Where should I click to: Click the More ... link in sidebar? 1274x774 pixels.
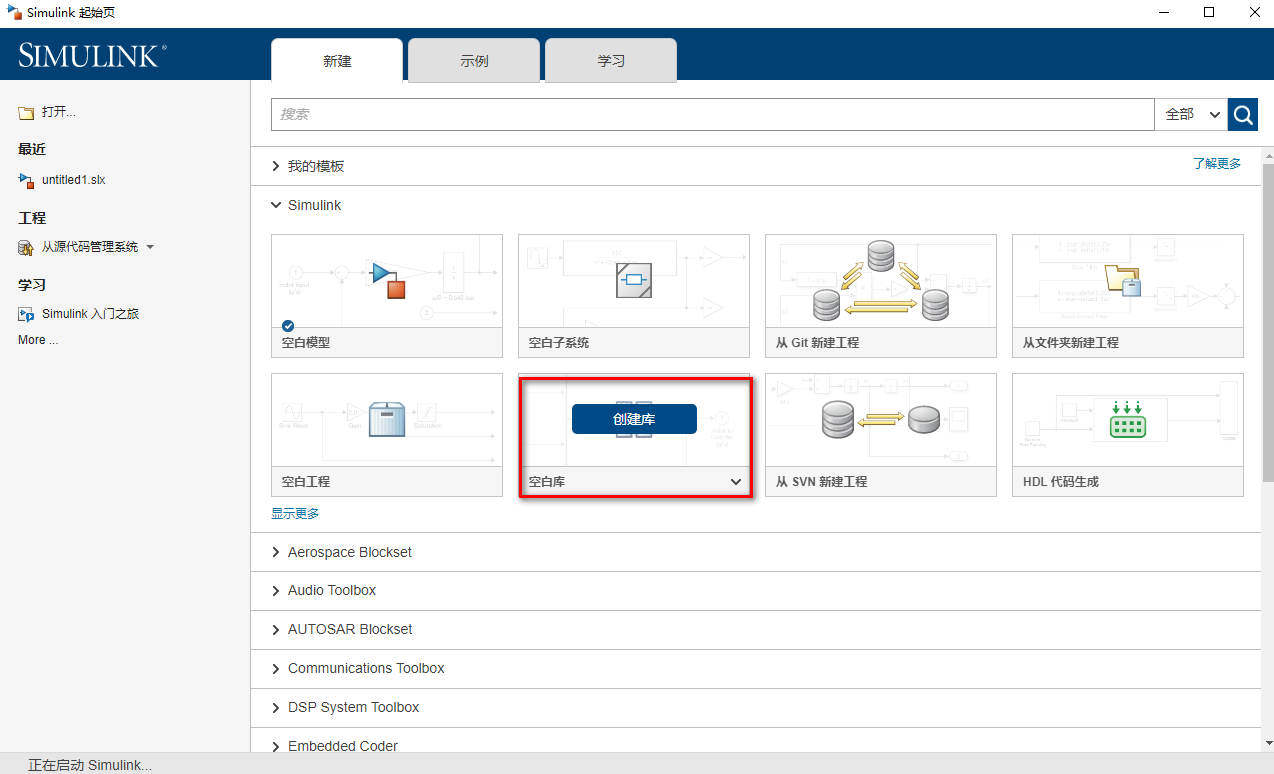(x=38, y=340)
